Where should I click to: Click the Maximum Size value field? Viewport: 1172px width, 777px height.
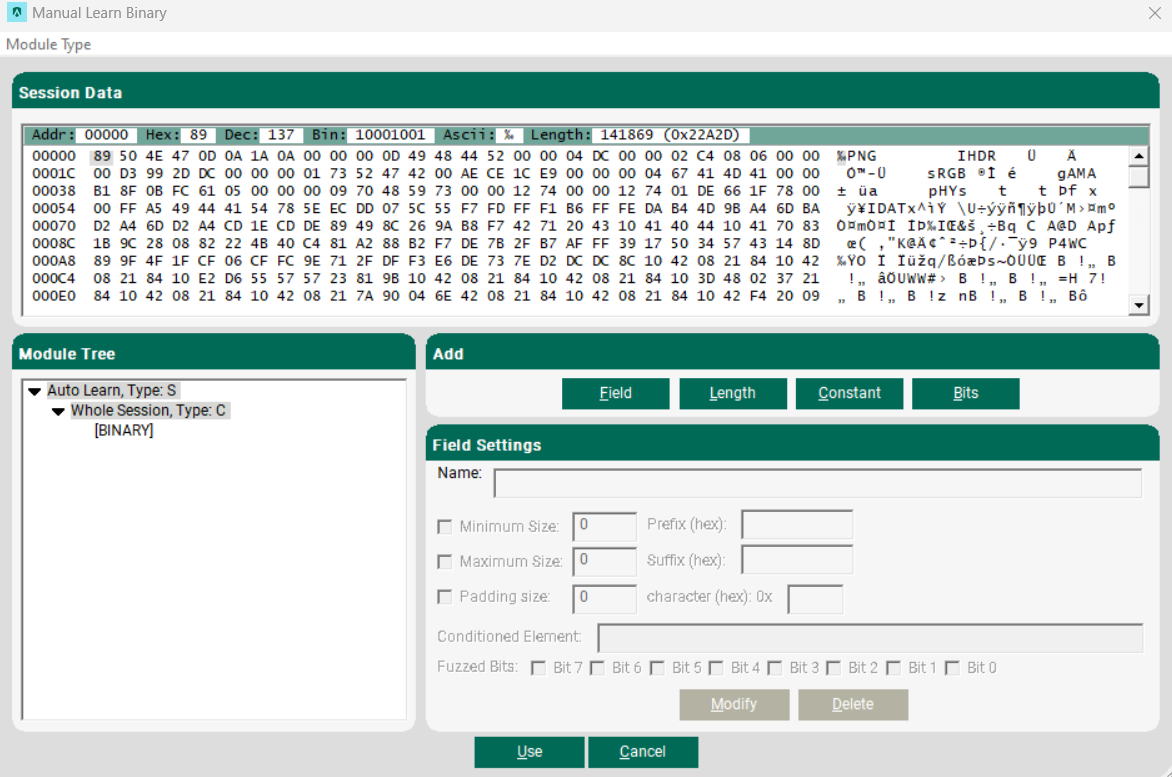605,561
